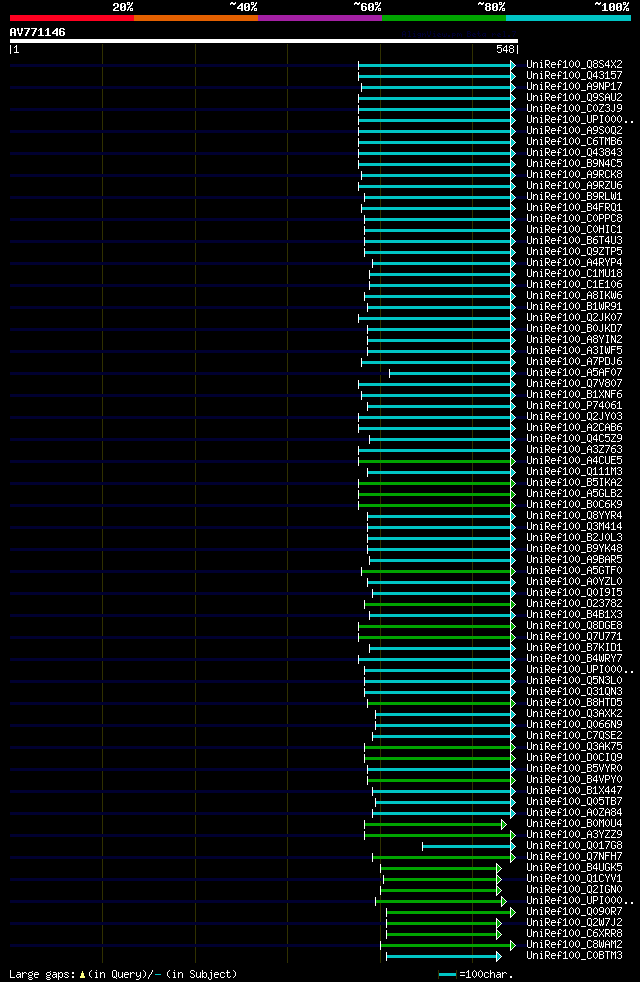Open hit UniRef100_Q9SAU2
The image size is (640, 982).
pyautogui.click(x=574, y=98)
